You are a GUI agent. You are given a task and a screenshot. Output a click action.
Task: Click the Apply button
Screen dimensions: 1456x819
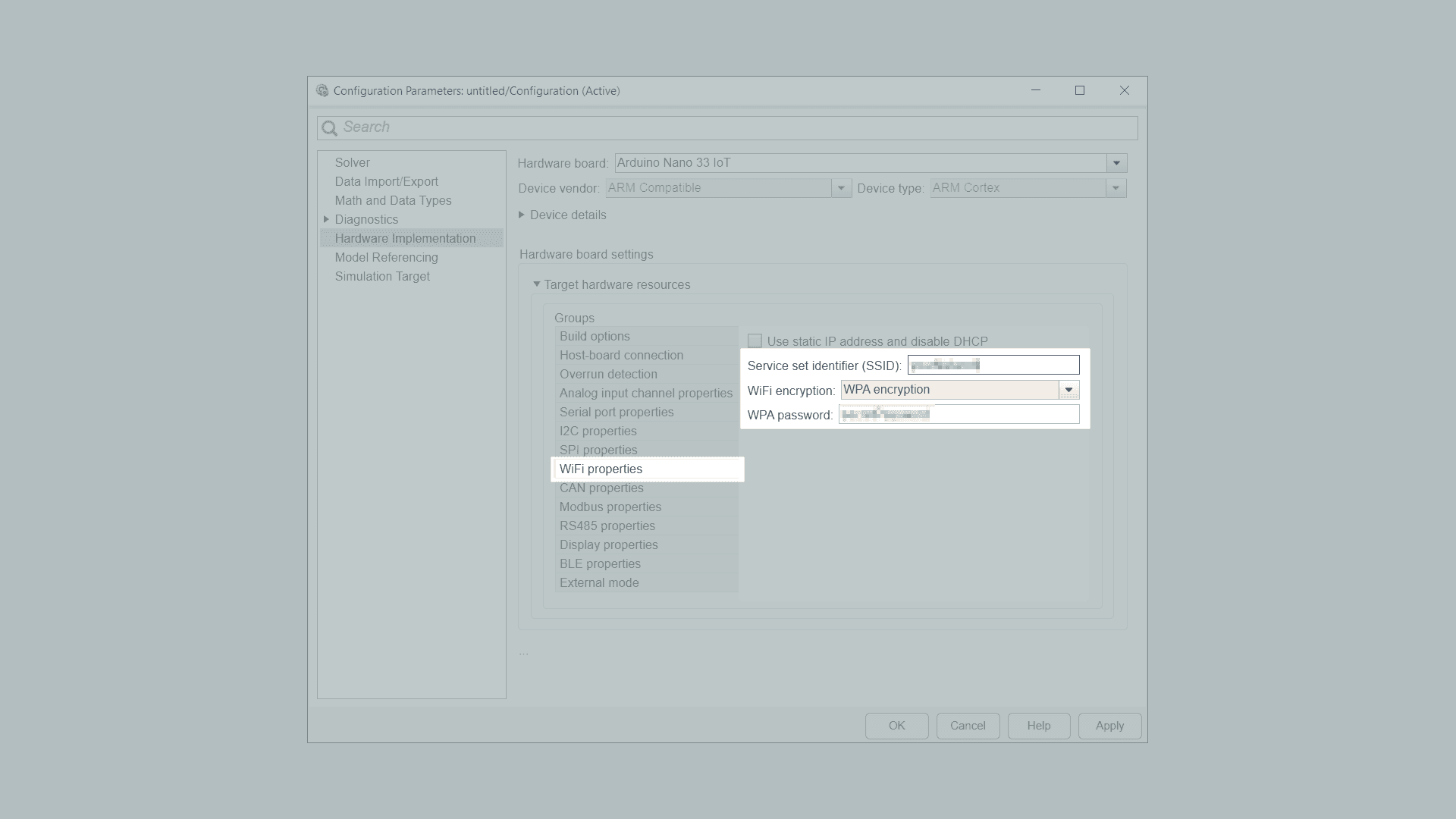(x=1109, y=726)
